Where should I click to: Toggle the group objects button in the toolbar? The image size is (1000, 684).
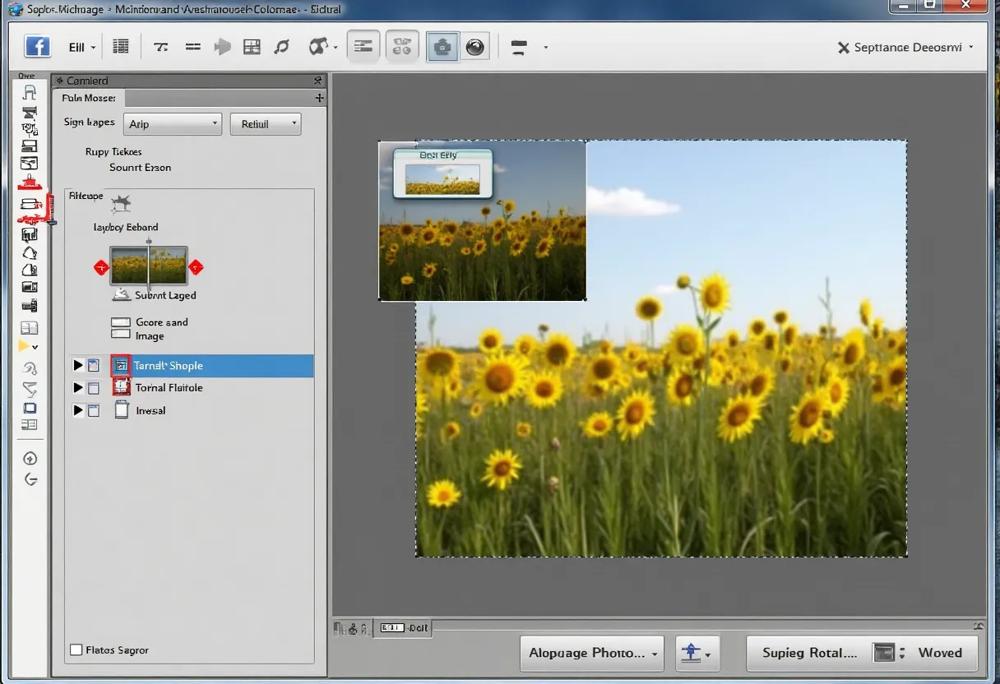pyautogui.click(x=402, y=47)
